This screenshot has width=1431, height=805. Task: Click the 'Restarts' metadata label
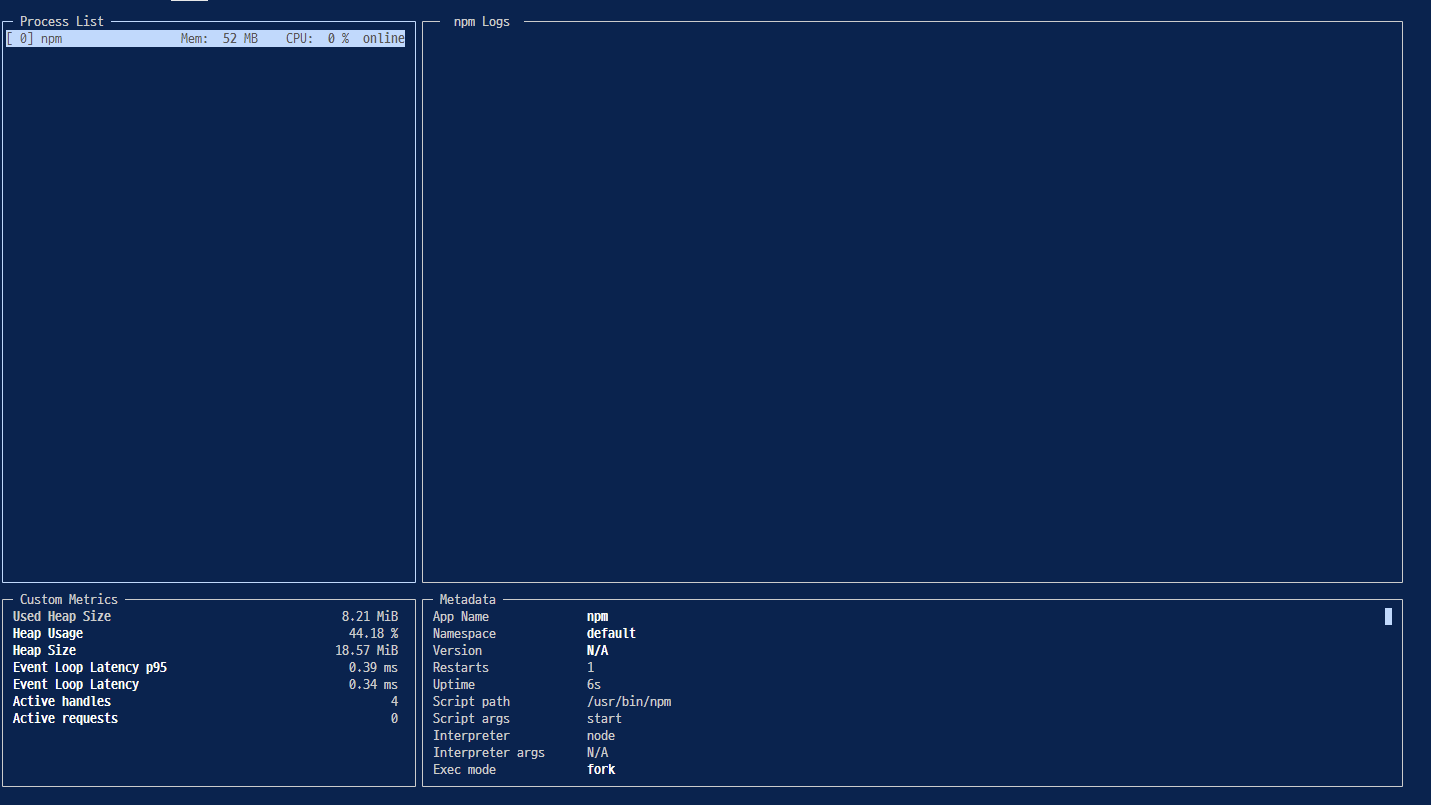[x=461, y=667]
